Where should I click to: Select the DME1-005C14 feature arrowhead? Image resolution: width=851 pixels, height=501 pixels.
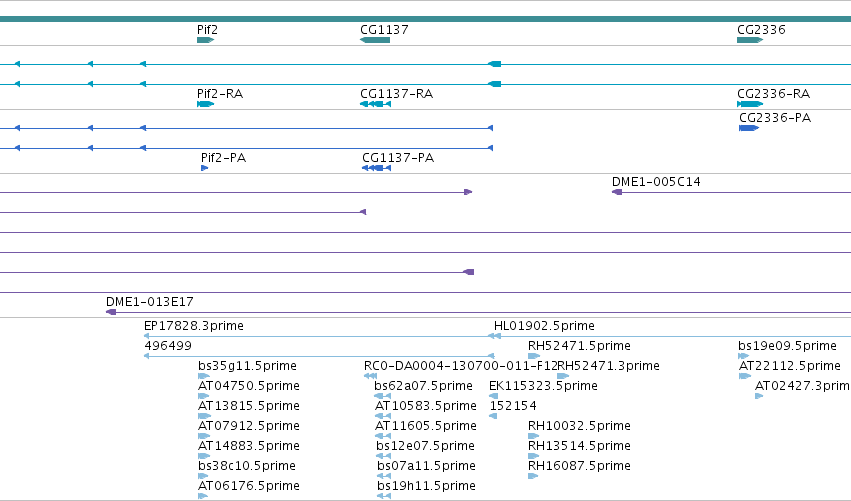point(617,192)
